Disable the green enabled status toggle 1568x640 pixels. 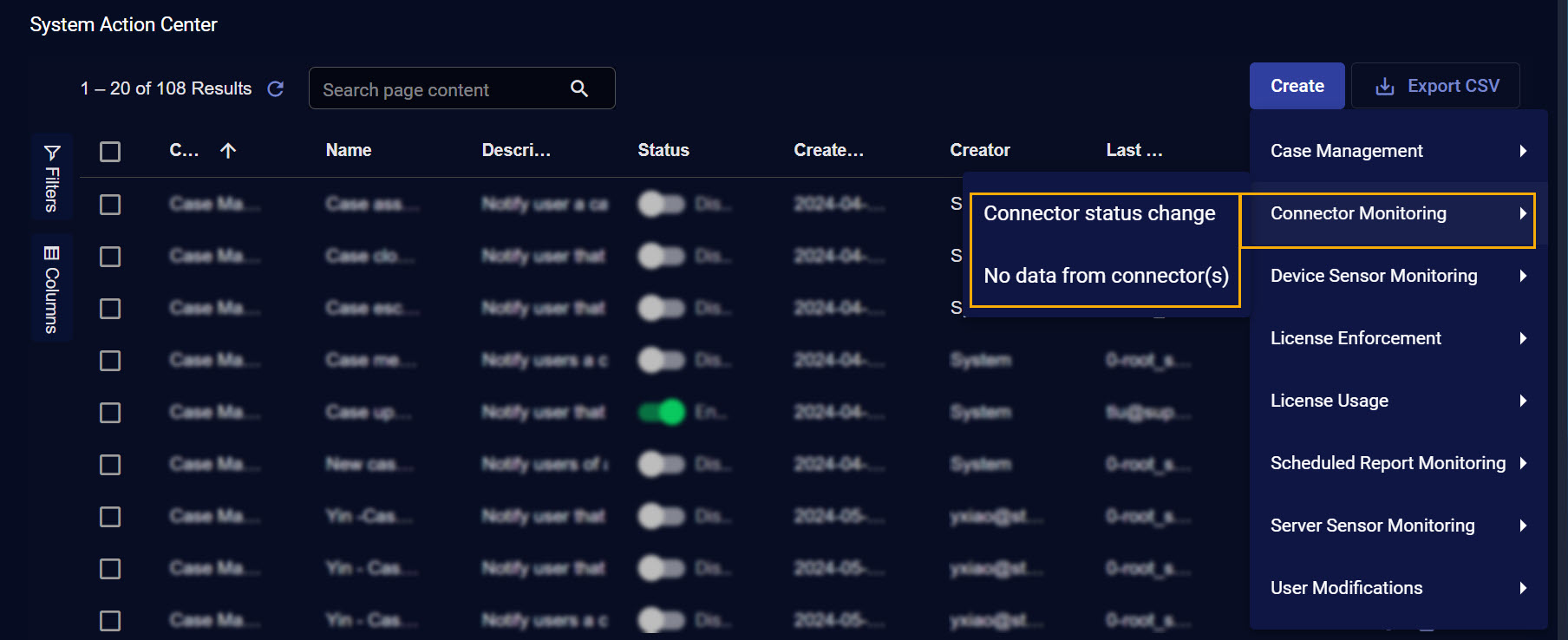662,412
